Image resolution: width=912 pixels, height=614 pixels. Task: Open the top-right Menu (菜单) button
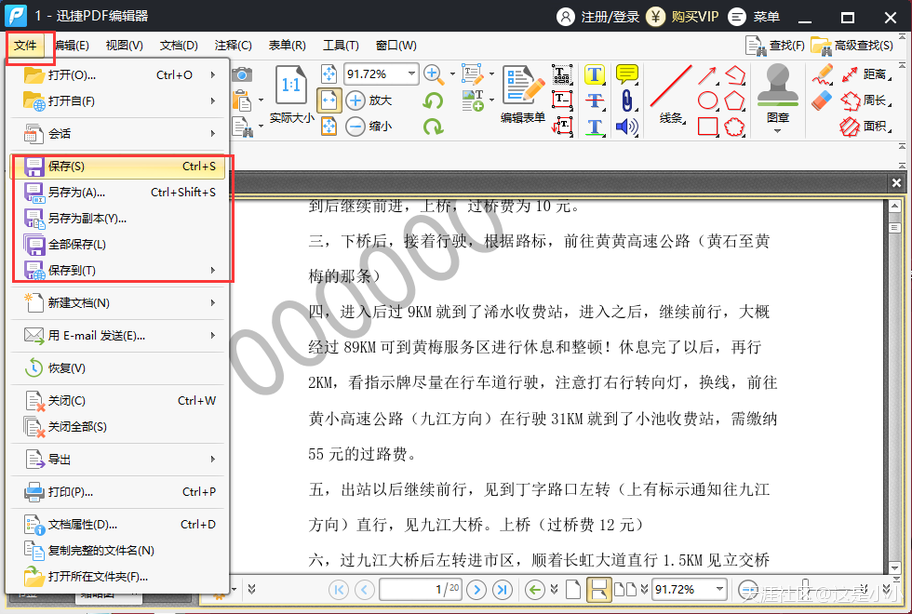754,17
